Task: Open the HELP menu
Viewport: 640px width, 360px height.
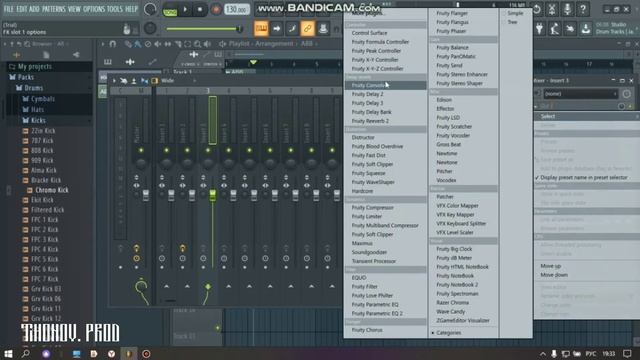Action: click(x=131, y=9)
